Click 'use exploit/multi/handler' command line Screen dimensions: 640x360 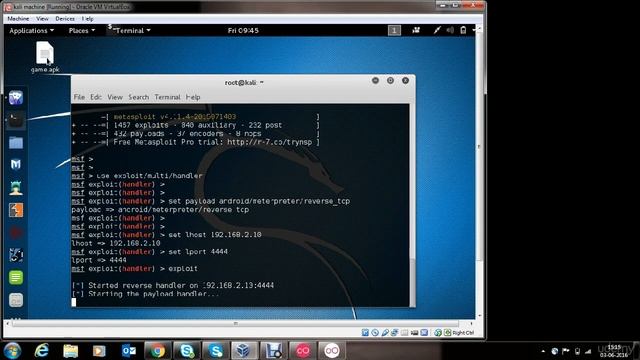point(149,176)
